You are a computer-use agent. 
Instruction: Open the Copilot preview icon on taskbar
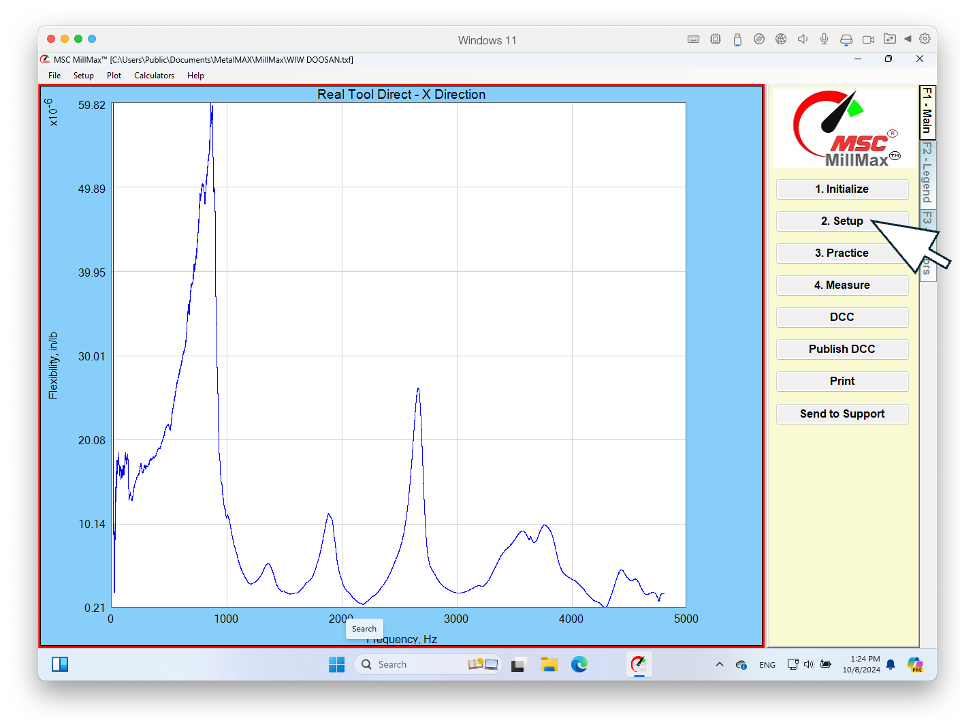(x=915, y=664)
